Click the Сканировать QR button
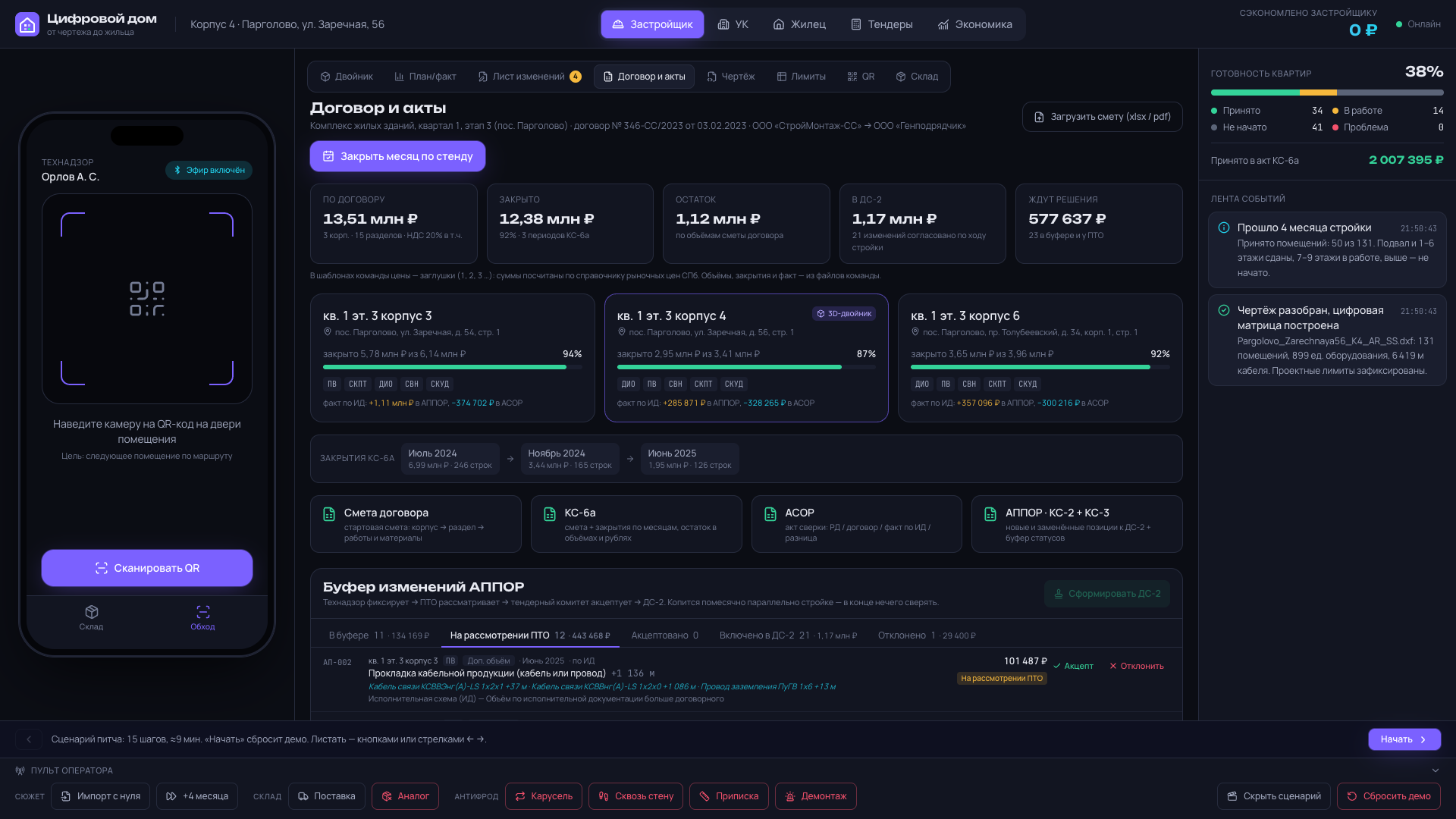Image resolution: width=1456 pixels, height=819 pixels. coord(147,568)
